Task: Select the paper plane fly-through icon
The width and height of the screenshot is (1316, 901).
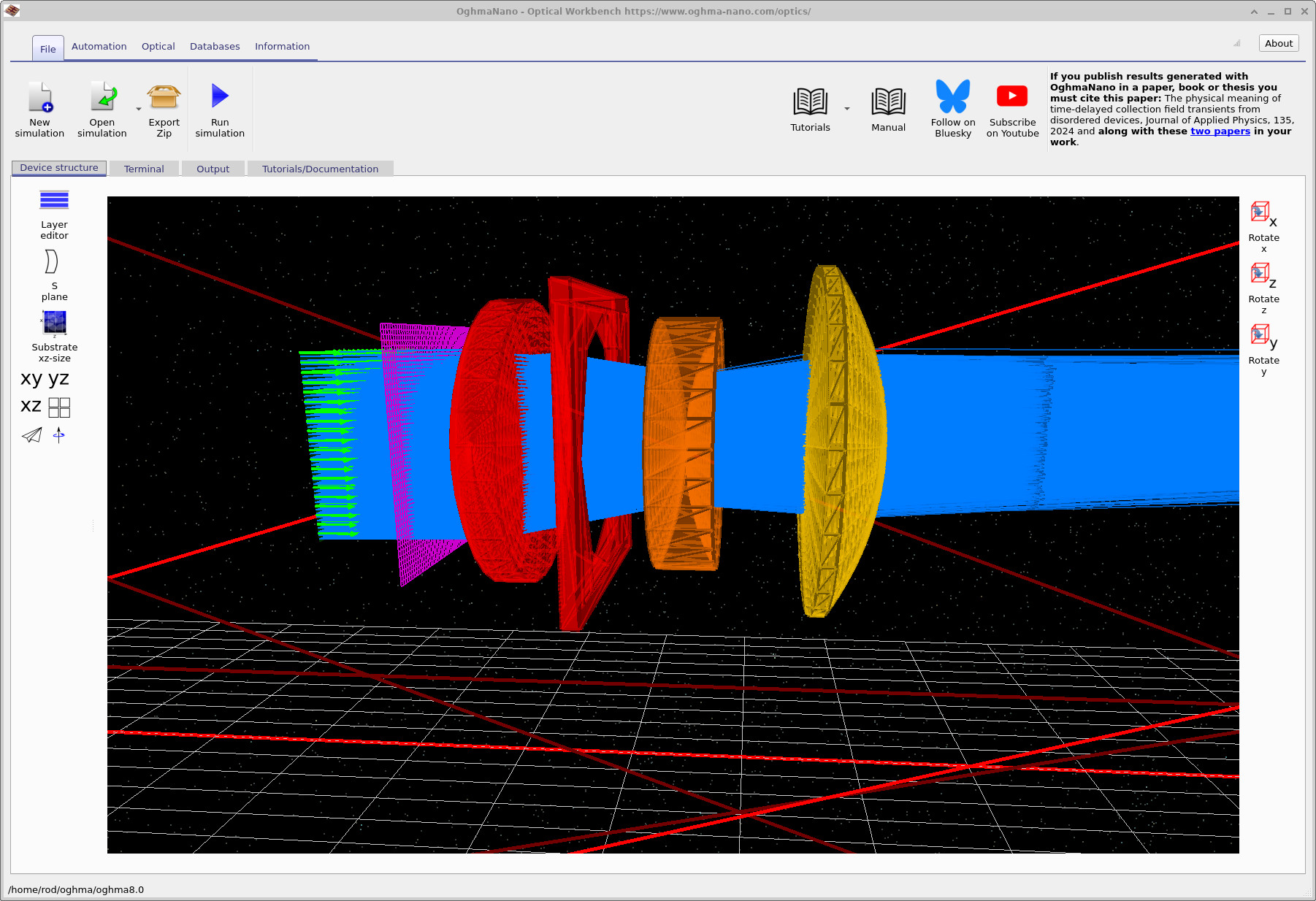Action: 31,435
